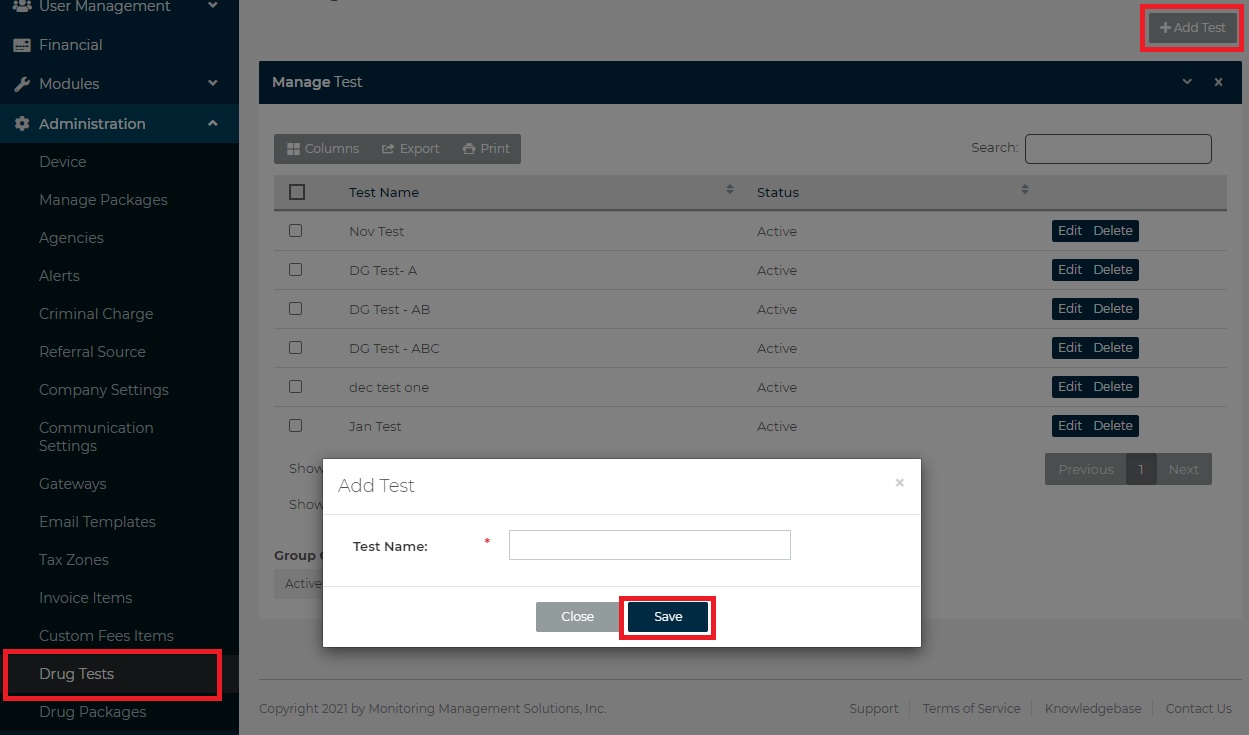Focus the Test Name input field

pyautogui.click(x=650, y=545)
